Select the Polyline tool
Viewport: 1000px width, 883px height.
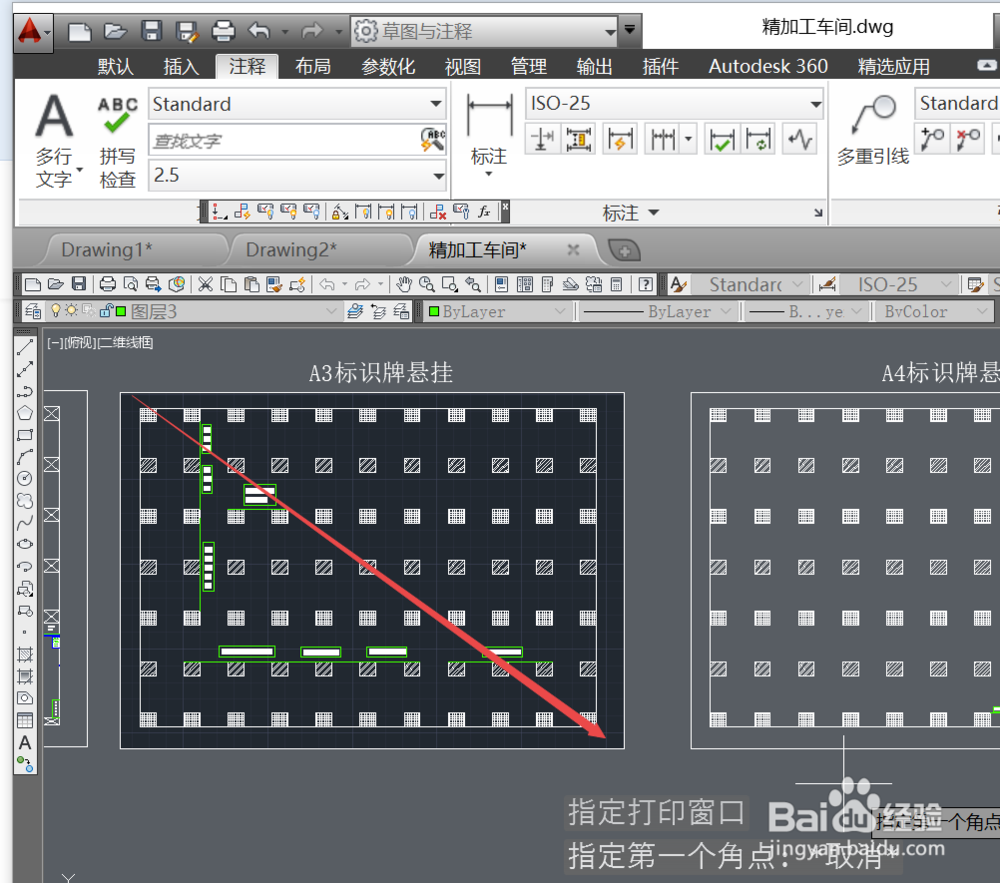(x=25, y=391)
